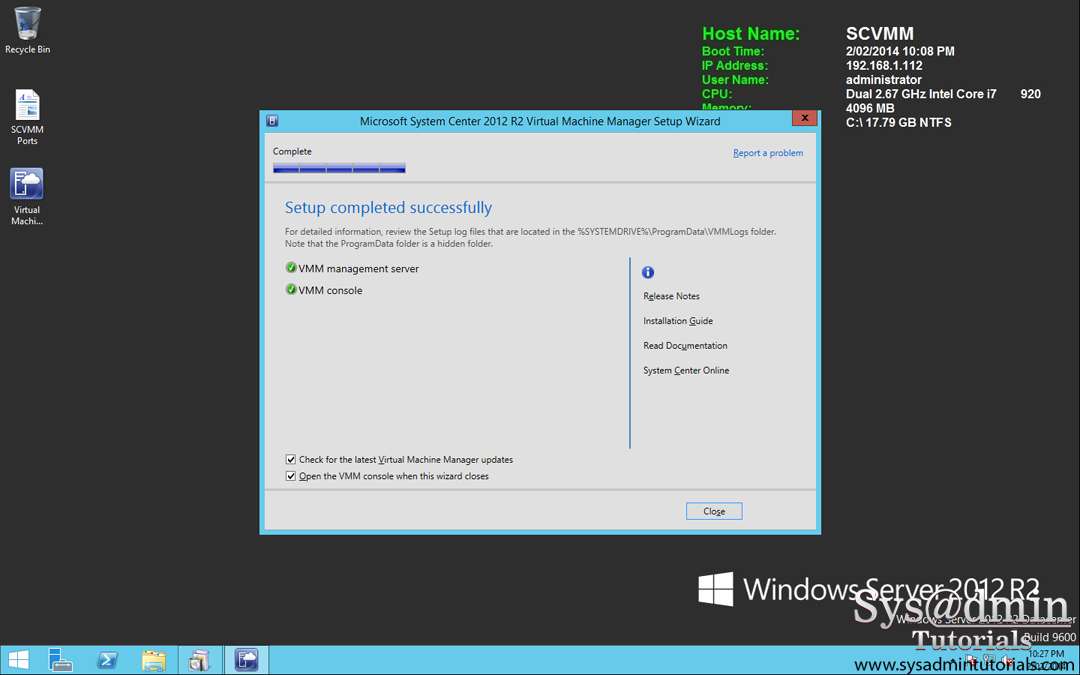Click VMM console green checkmark icon
The image size is (1080, 675).
tap(291, 289)
